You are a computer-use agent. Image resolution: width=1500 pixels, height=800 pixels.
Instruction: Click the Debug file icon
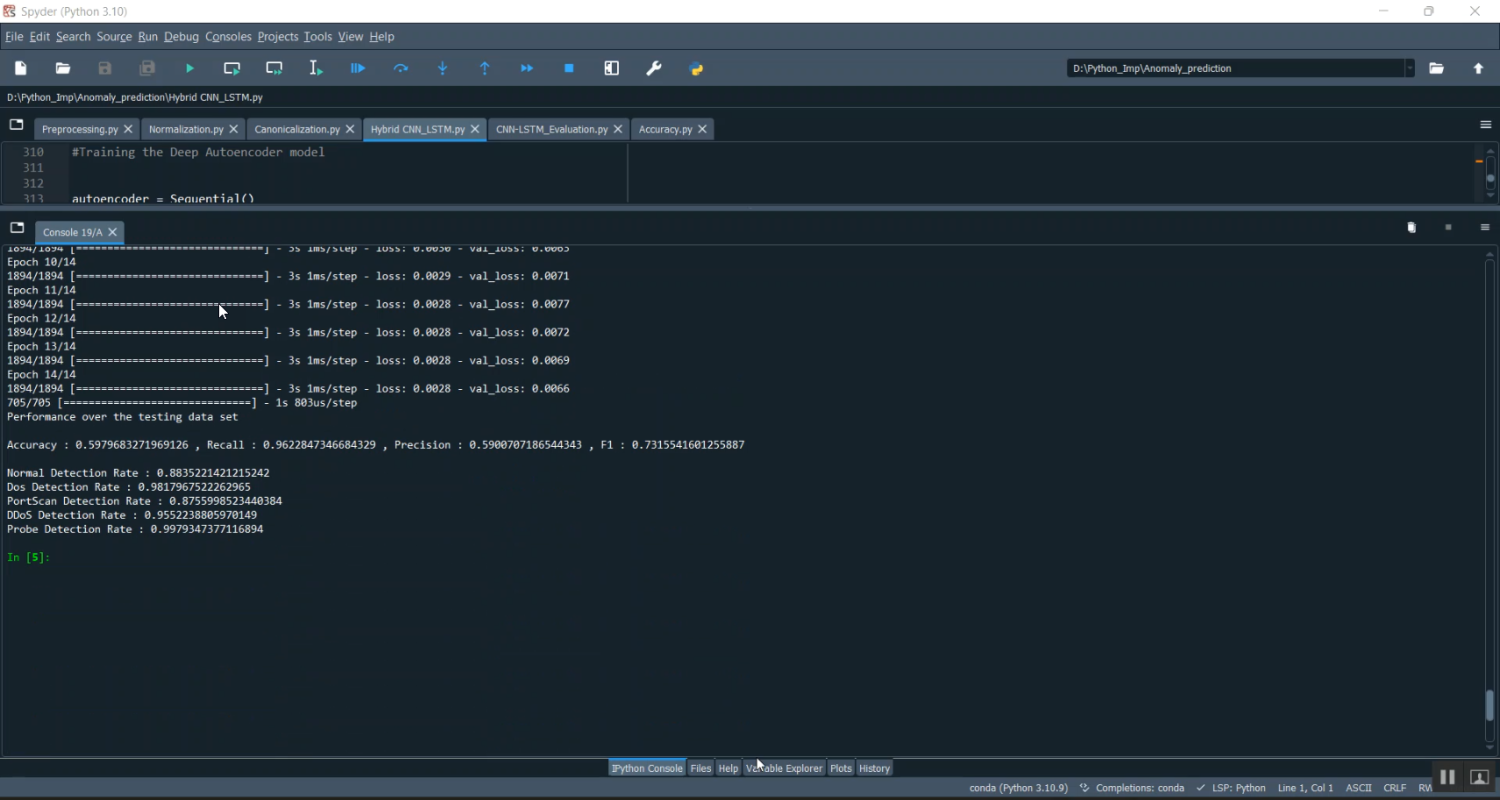(x=358, y=68)
